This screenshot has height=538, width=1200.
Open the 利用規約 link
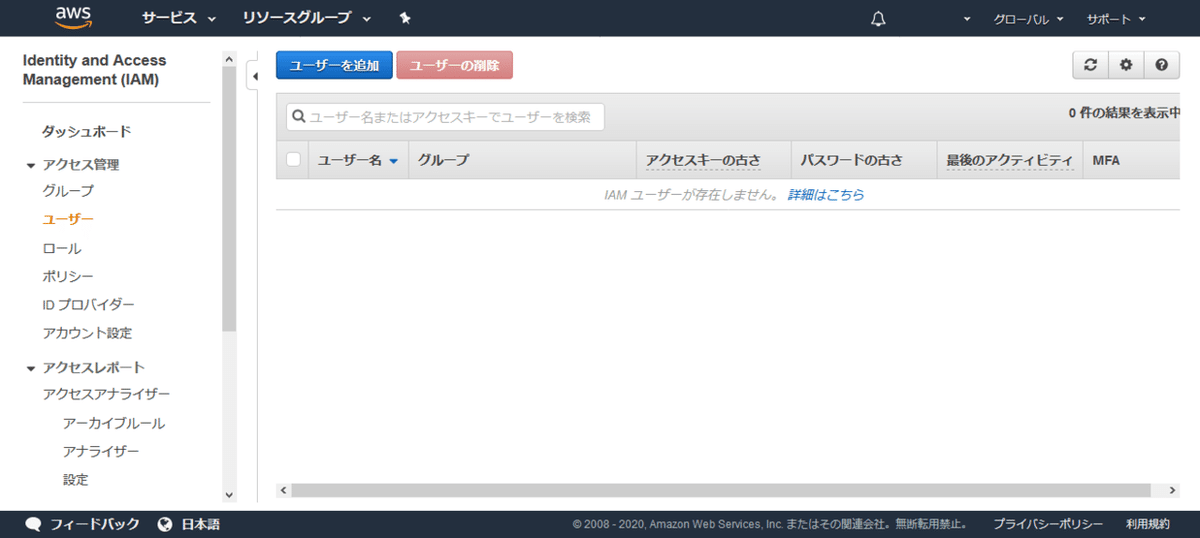click(1147, 524)
